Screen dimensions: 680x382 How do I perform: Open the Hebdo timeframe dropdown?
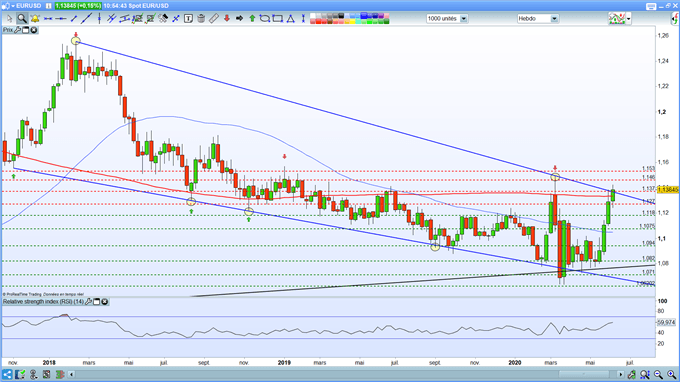pyautogui.click(x=537, y=19)
